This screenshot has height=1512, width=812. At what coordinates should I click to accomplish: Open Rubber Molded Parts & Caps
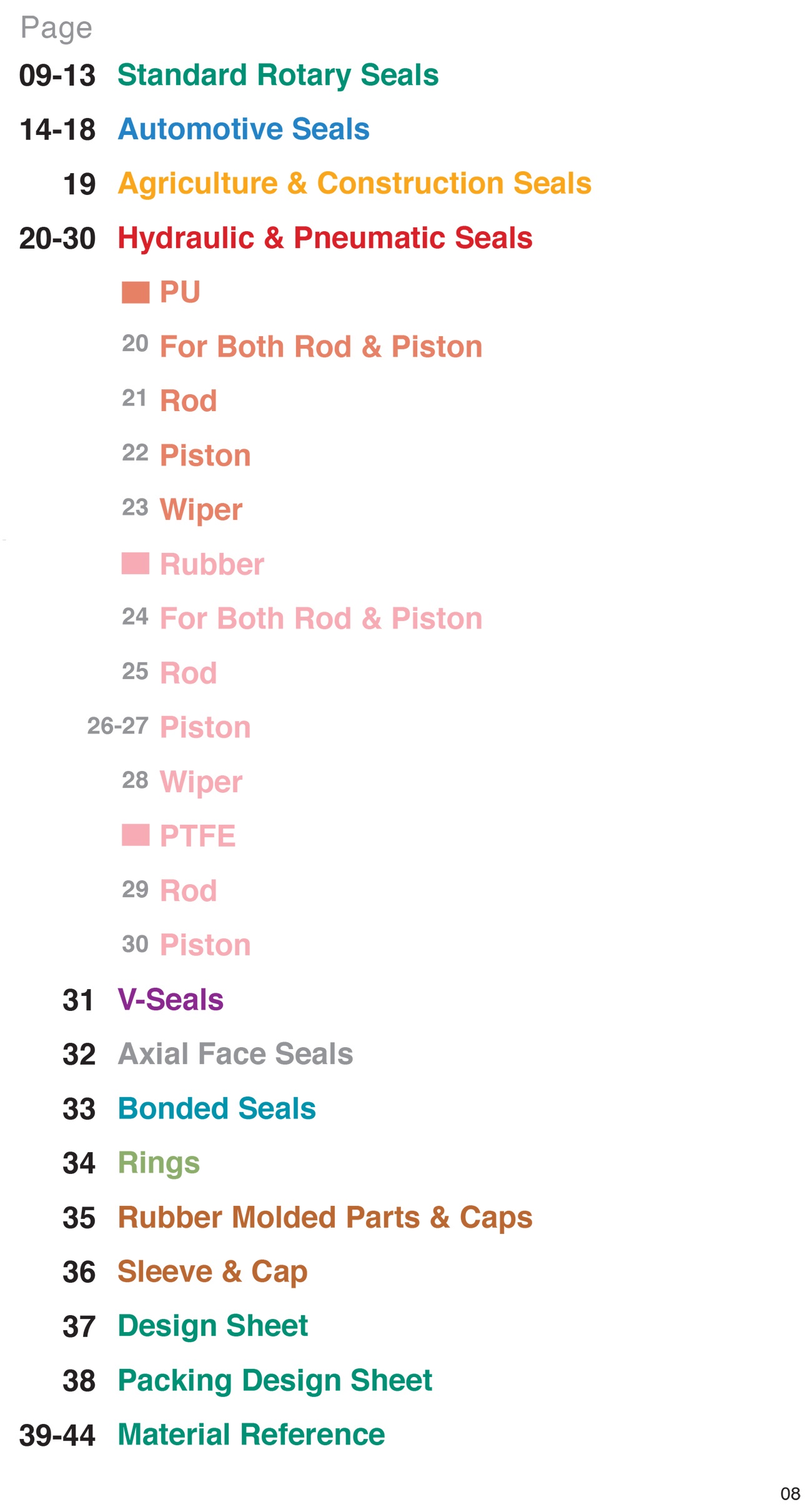[325, 1218]
